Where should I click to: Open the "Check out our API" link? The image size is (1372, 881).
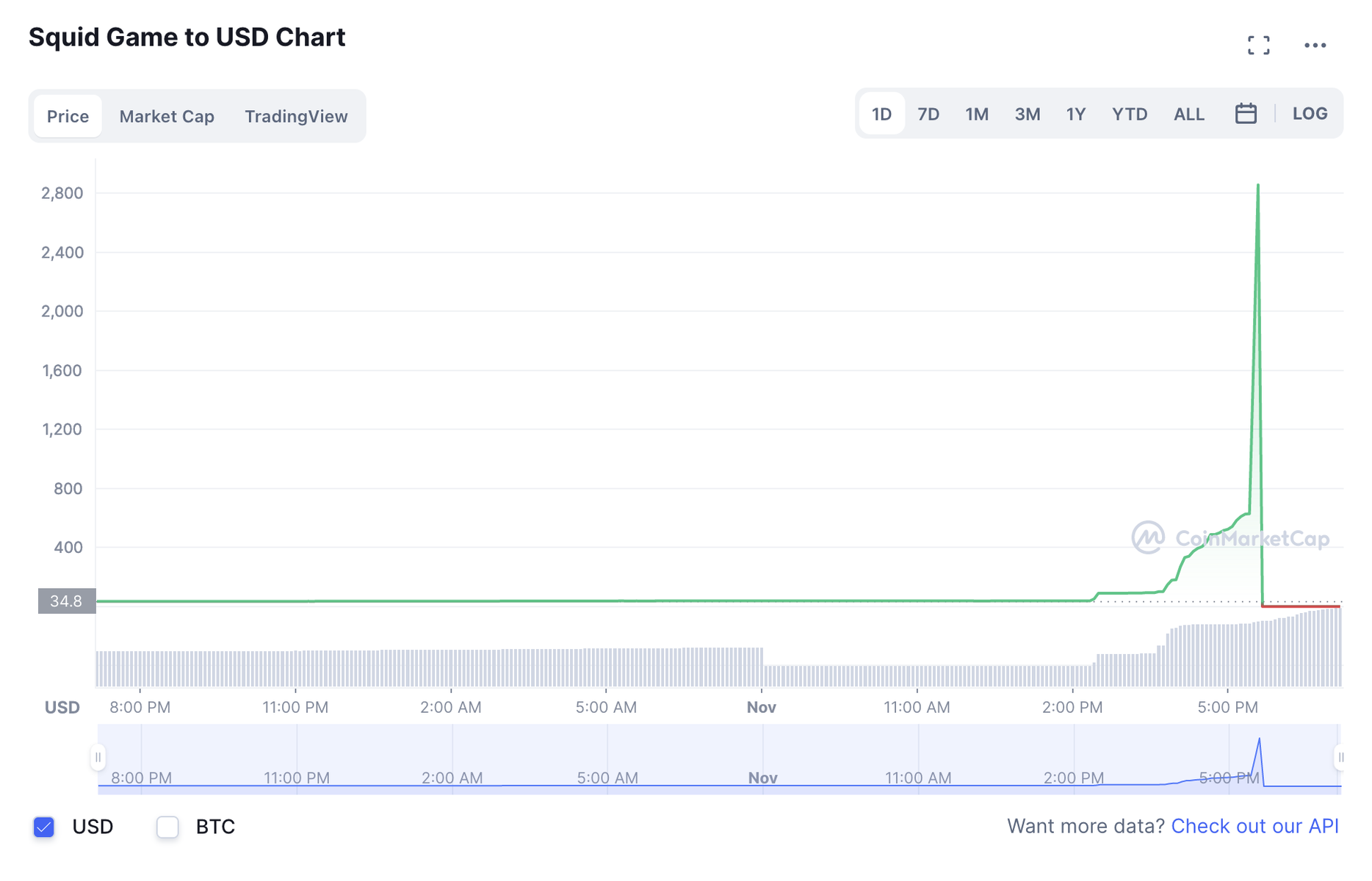[1254, 826]
